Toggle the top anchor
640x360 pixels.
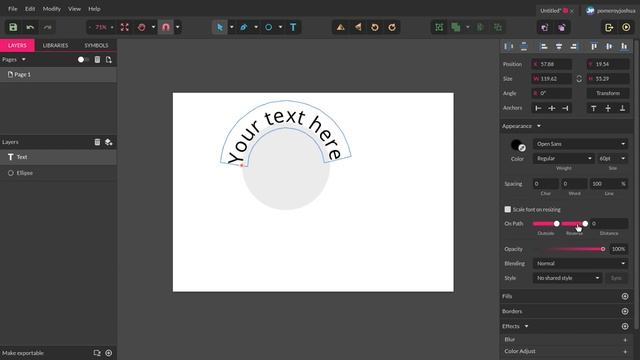tap(594, 108)
